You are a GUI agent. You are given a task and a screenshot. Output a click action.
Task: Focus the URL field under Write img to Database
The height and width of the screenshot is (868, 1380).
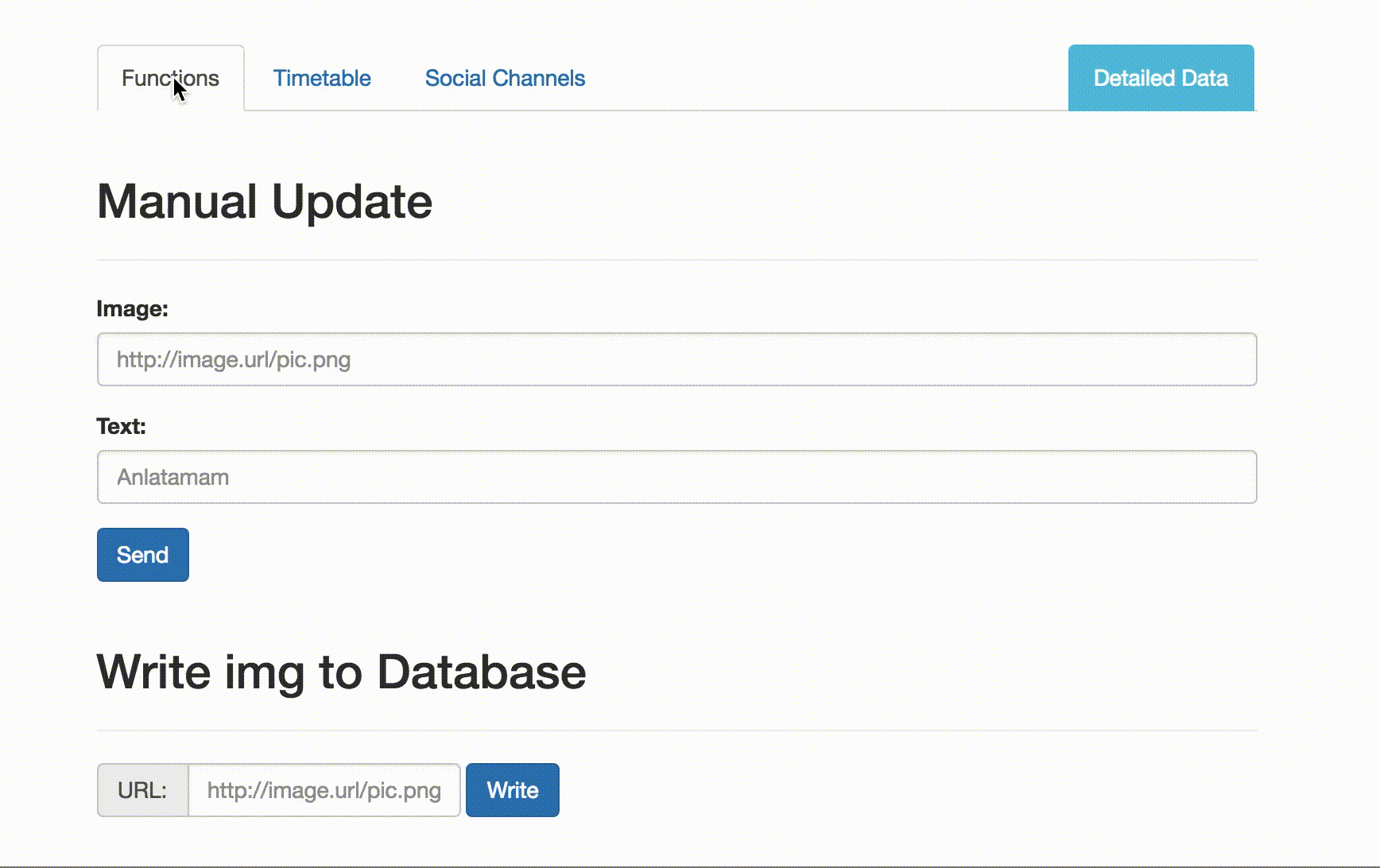324,790
